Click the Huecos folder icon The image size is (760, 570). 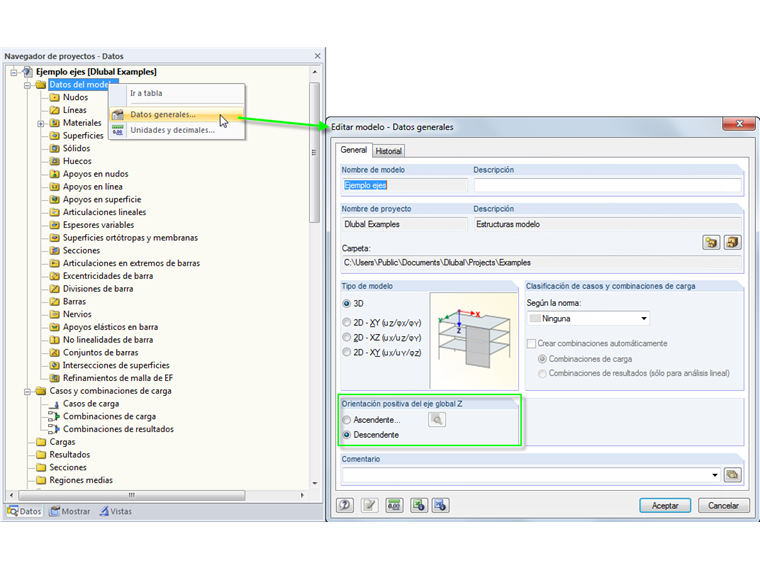point(55,161)
